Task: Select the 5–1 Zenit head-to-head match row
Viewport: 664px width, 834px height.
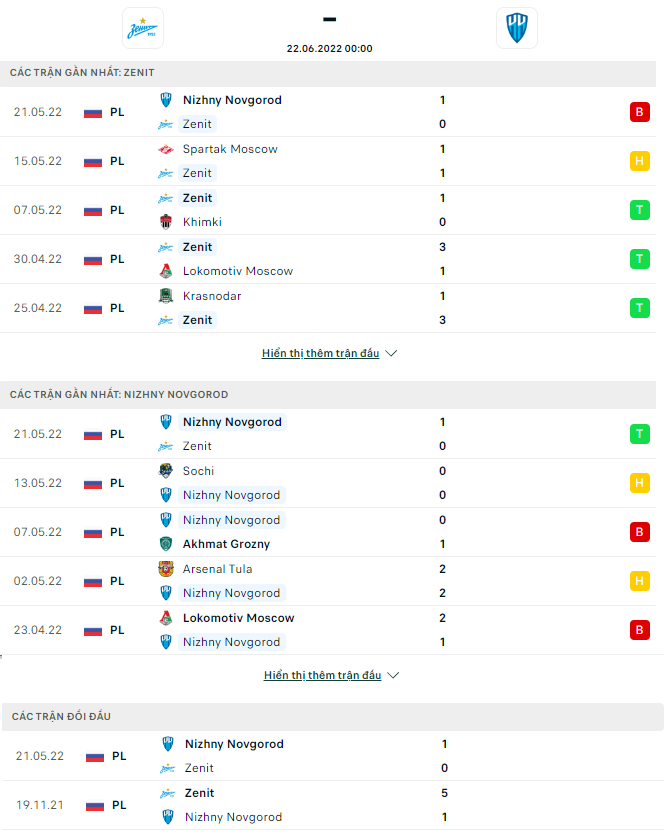Action: point(332,805)
